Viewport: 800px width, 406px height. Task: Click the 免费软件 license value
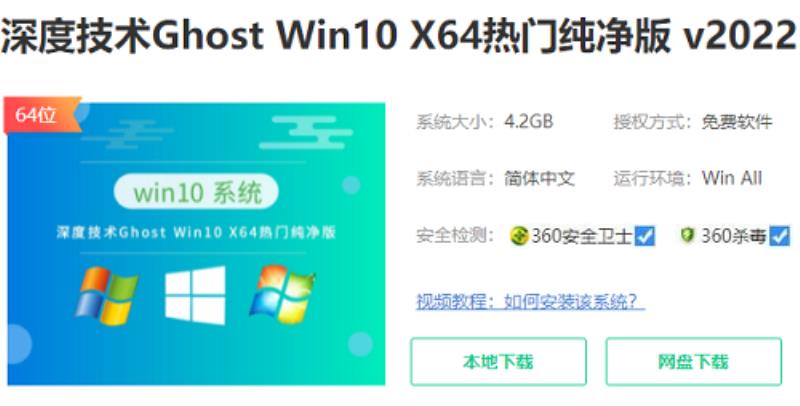point(737,122)
